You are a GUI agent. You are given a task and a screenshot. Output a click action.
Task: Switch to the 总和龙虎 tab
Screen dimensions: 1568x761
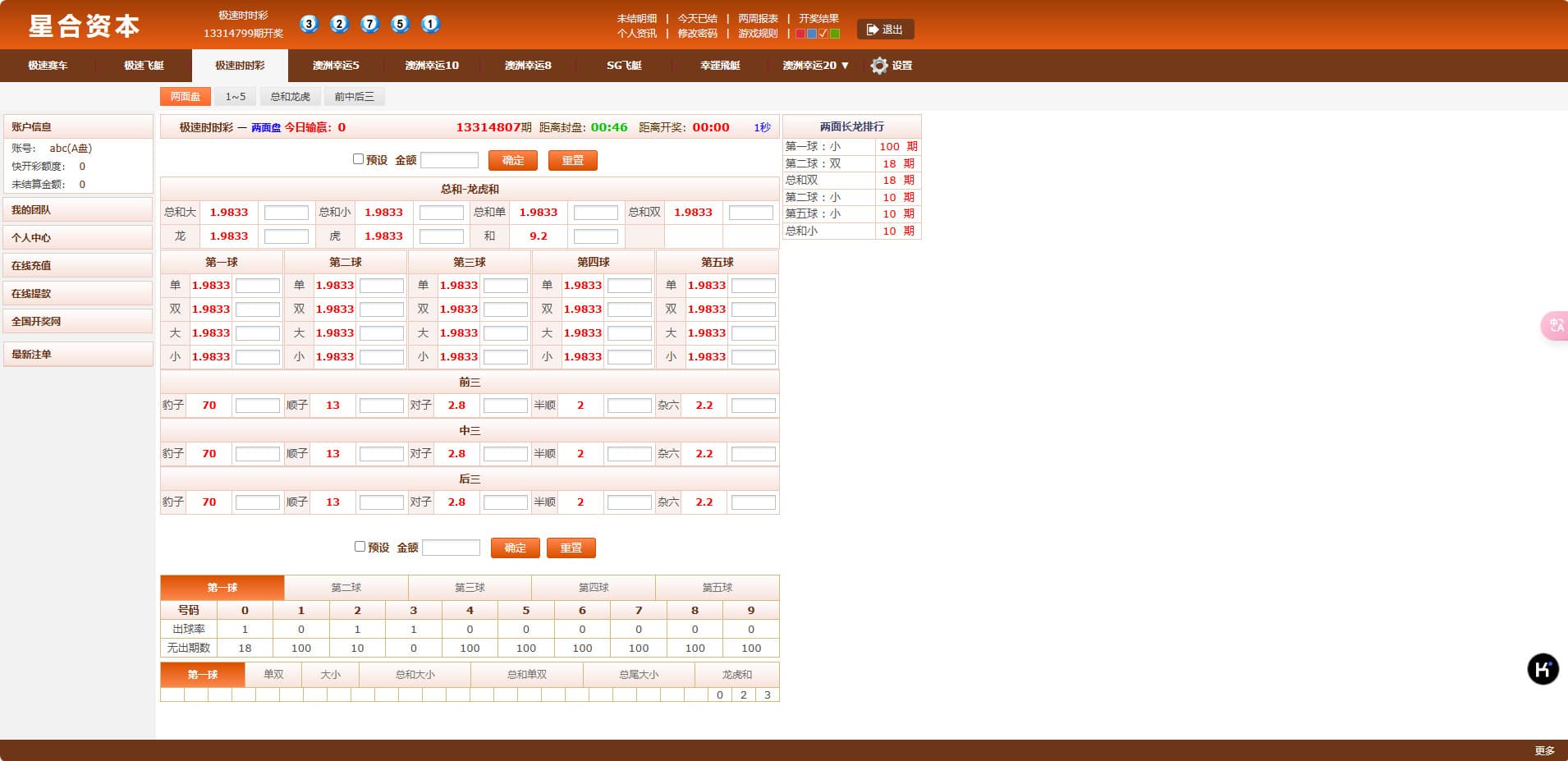291,97
